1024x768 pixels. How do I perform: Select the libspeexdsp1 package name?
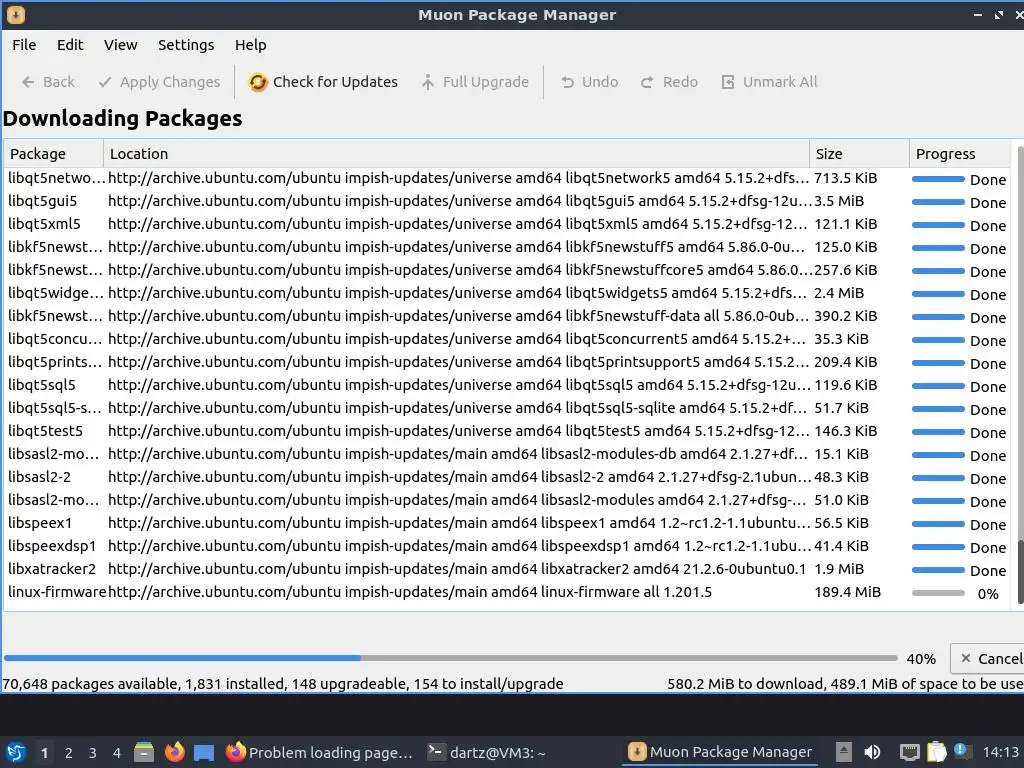pyautogui.click(x=52, y=546)
